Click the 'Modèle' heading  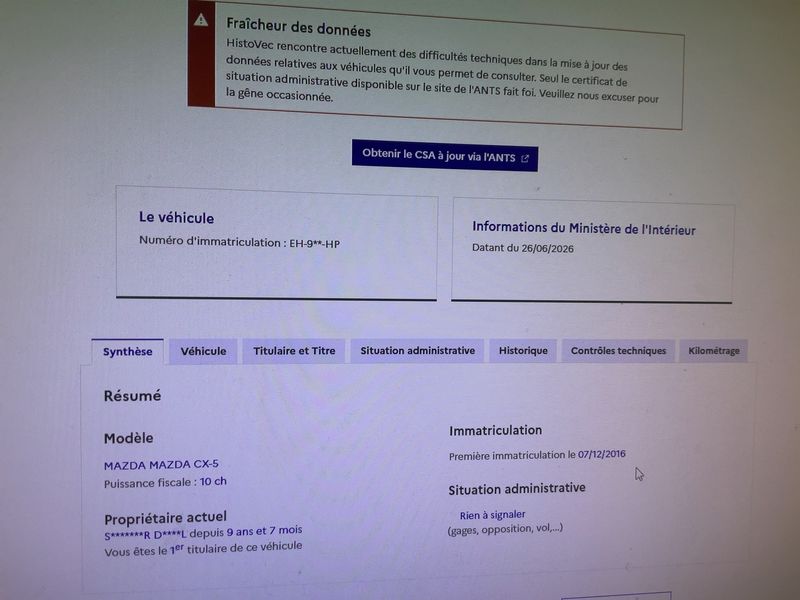(x=129, y=438)
